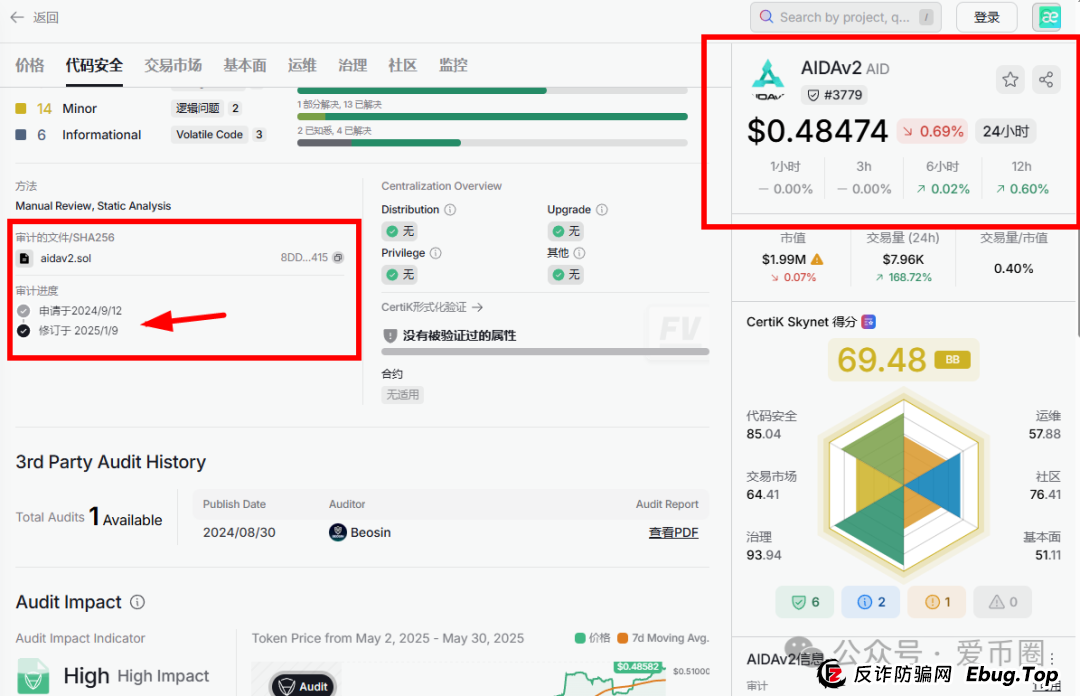1080x696 pixels.
Task: Click the file icon beside aidav2.sol
Action: click(x=23, y=258)
